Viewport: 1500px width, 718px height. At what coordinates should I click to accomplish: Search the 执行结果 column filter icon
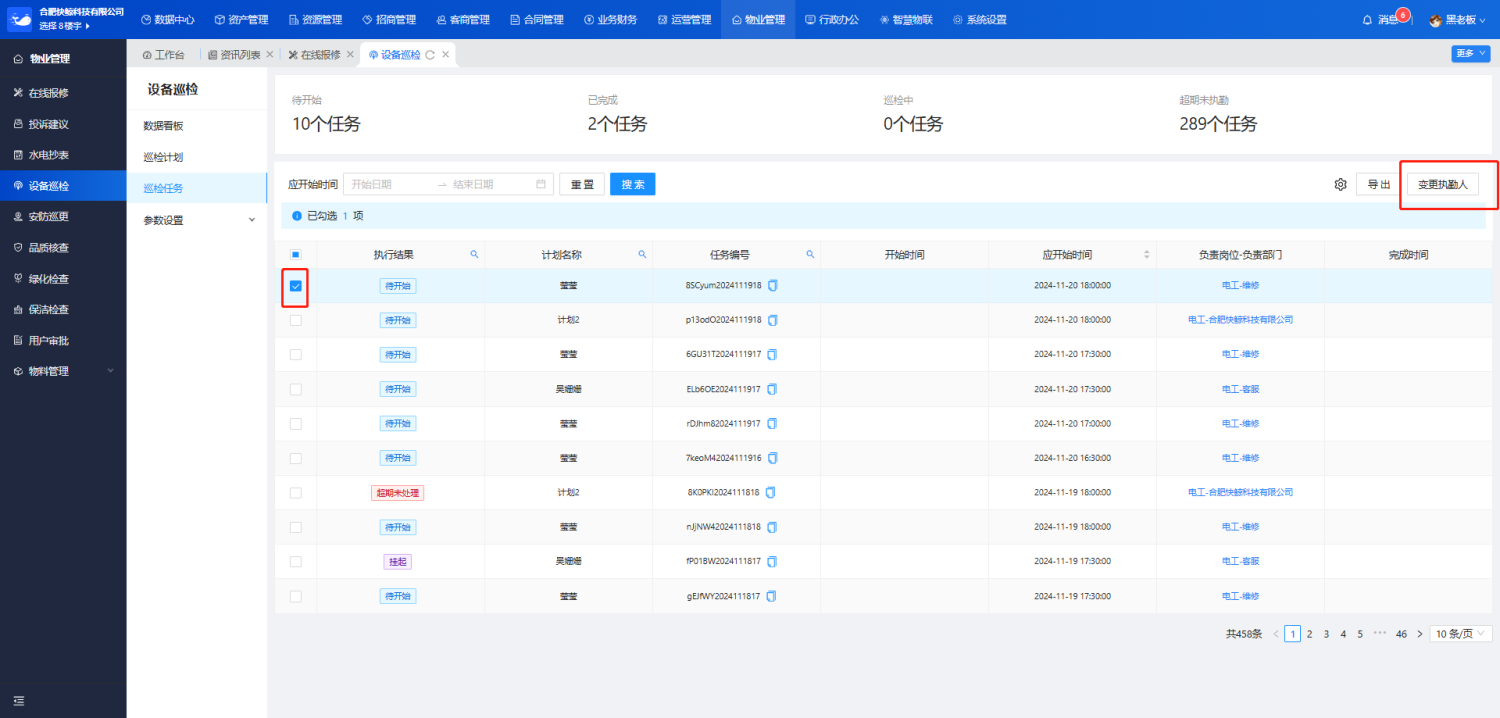(474, 255)
